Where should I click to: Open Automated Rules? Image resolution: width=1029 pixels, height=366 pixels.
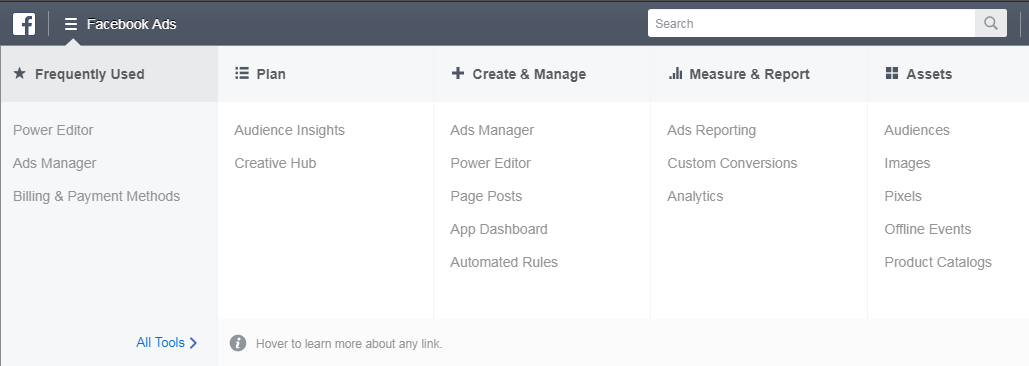(x=504, y=262)
